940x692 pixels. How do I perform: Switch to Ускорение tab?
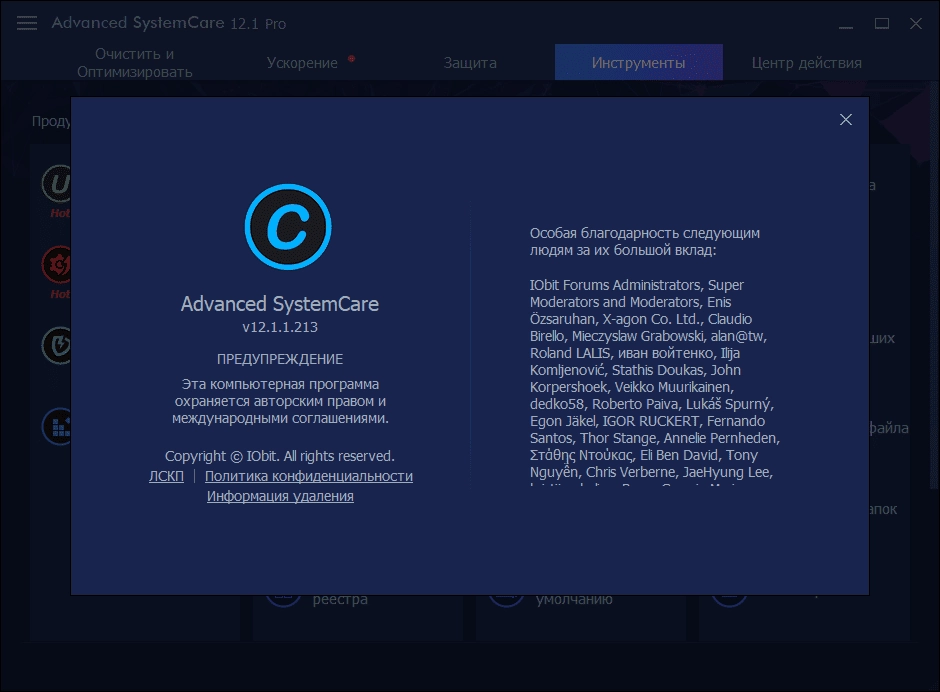302,62
